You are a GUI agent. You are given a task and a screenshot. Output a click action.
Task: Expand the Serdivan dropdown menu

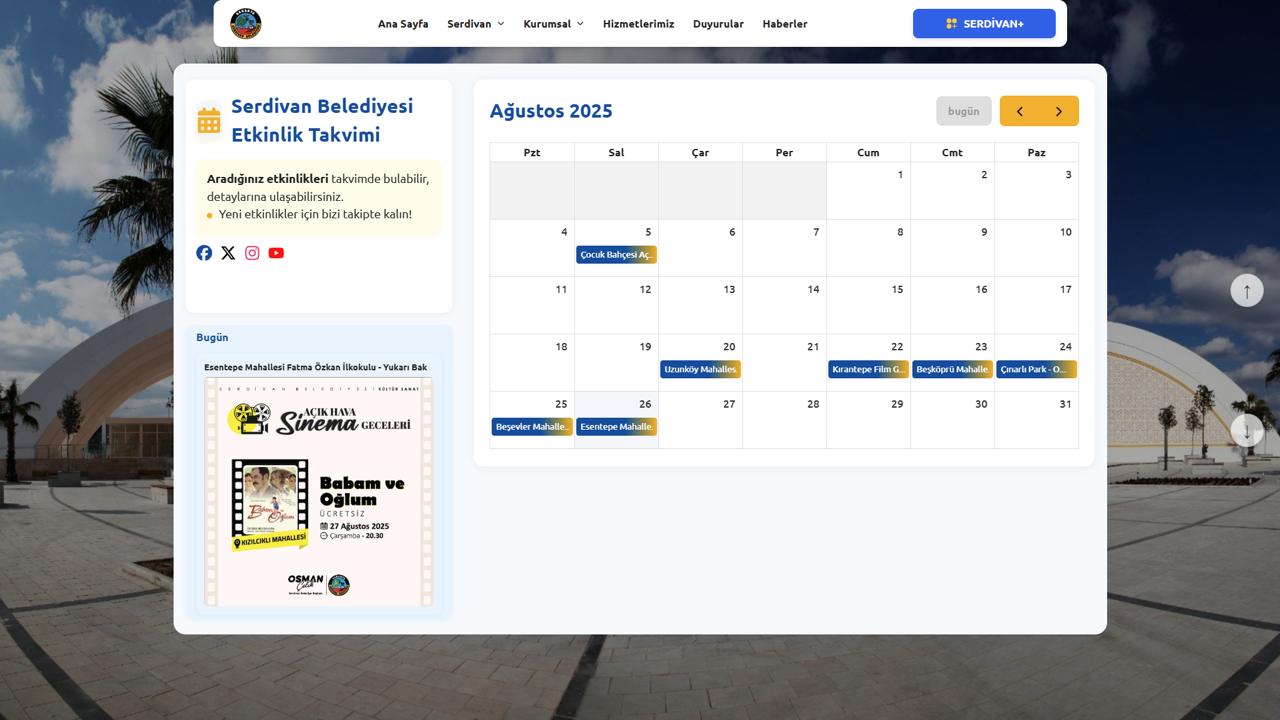tap(475, 24)
